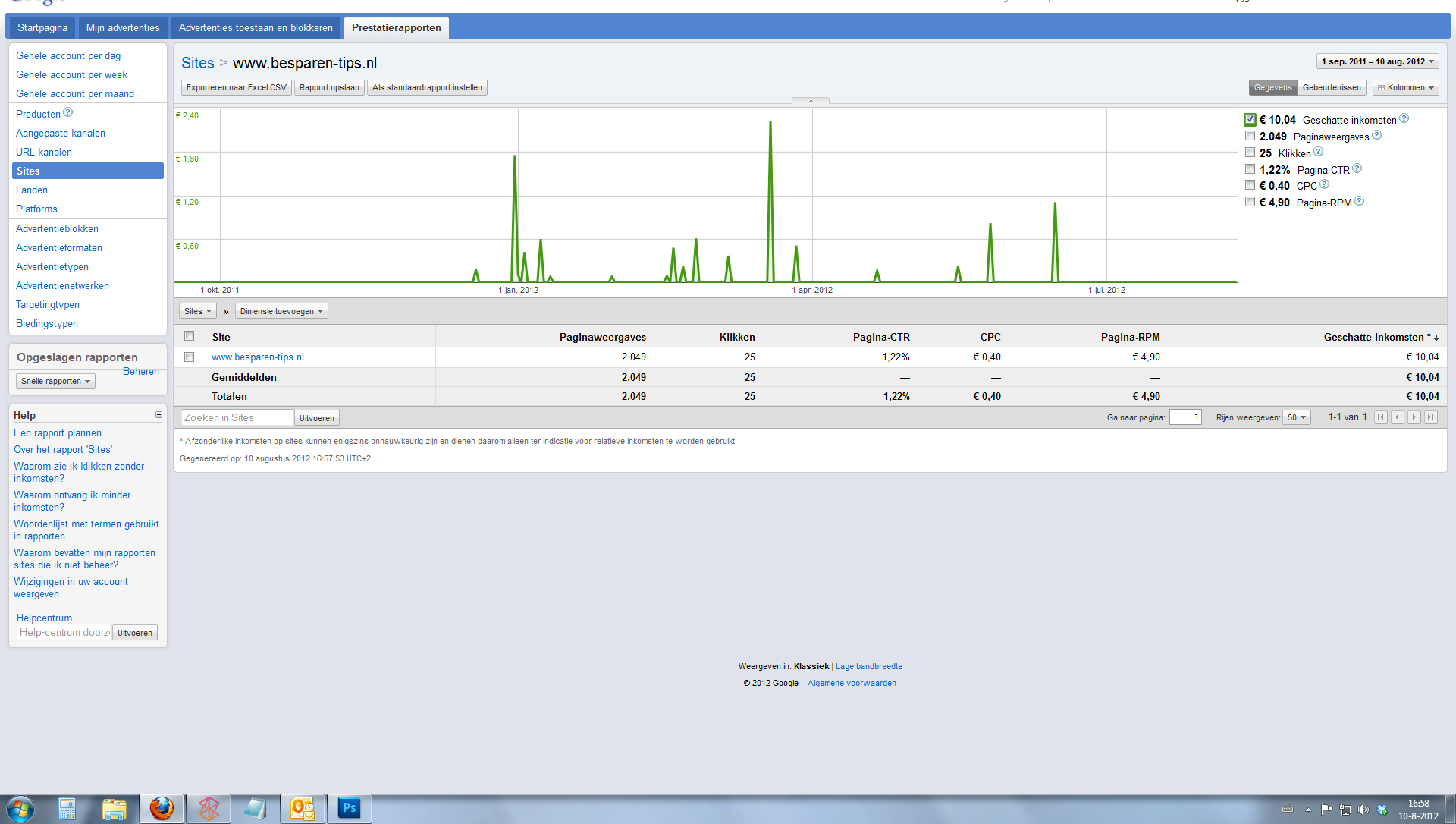1456x824 pixels.
Task: Open the Windows Start menu
Action: 20,809
